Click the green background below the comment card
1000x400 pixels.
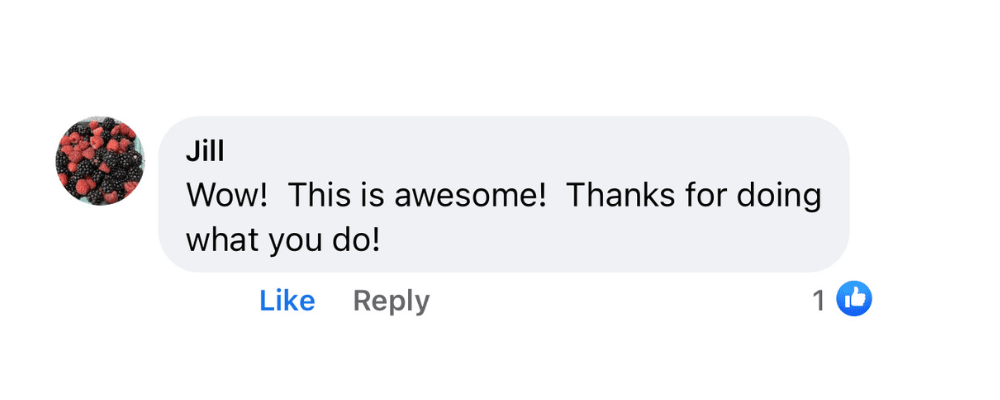point(500,362)
